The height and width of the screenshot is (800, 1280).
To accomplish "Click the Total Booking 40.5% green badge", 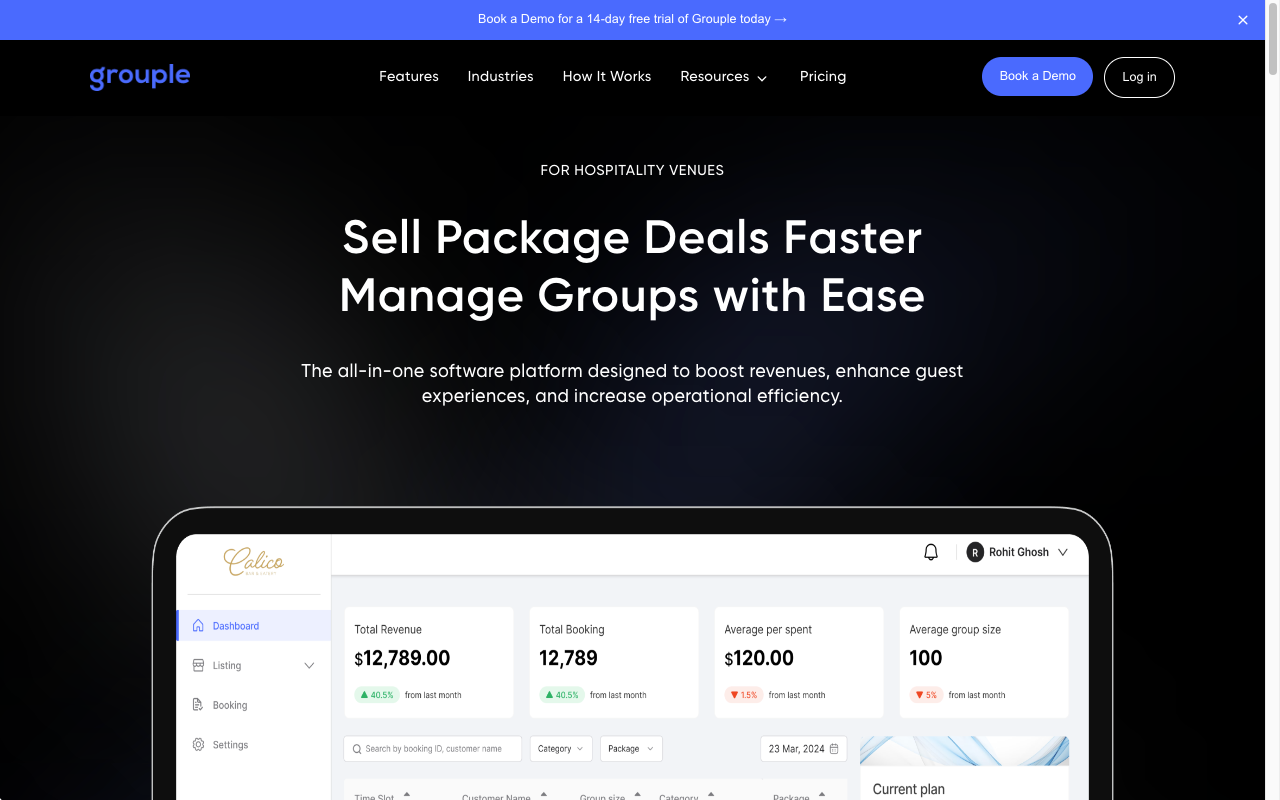I will [x=561, y=695].
